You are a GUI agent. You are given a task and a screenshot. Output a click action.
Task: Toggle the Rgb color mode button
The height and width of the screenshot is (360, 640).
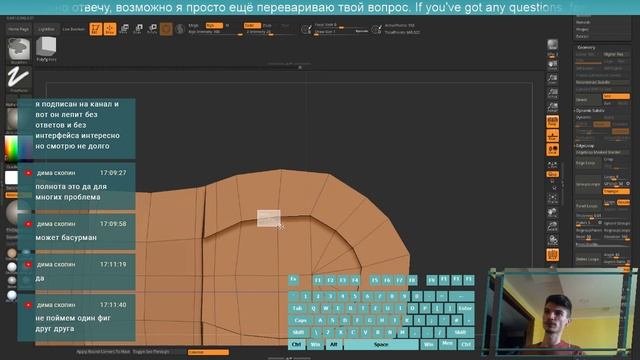tap(214, 25)
